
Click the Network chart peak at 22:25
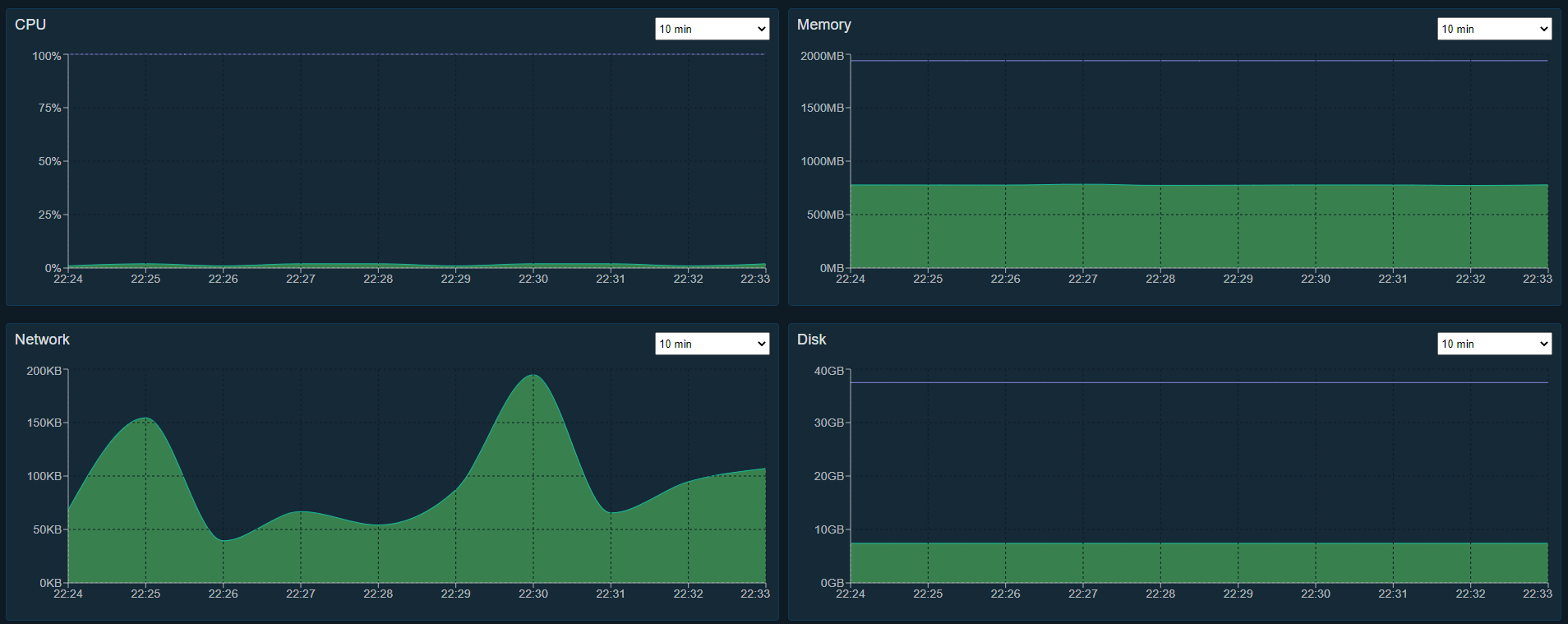pos(145,418)
